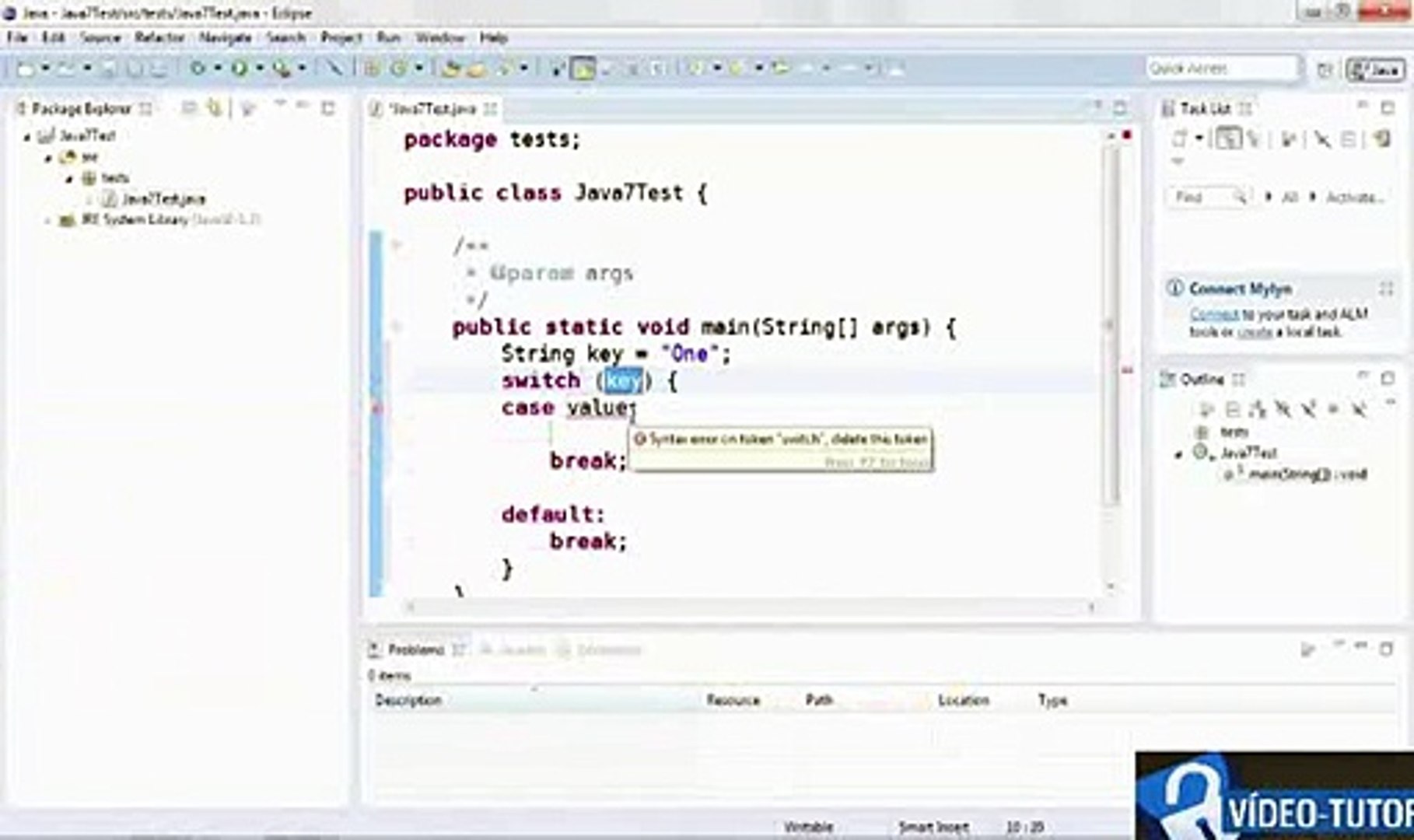Collapse the tests package tree node
This screenshot has height=840, width=1414.
(x=69, y=178)
